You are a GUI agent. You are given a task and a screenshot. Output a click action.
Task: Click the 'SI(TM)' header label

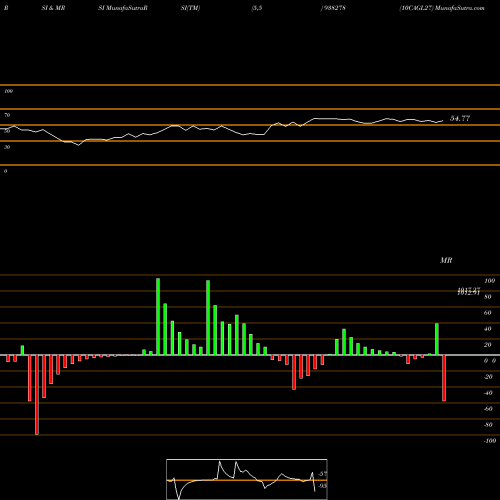(x=190, y=8)
